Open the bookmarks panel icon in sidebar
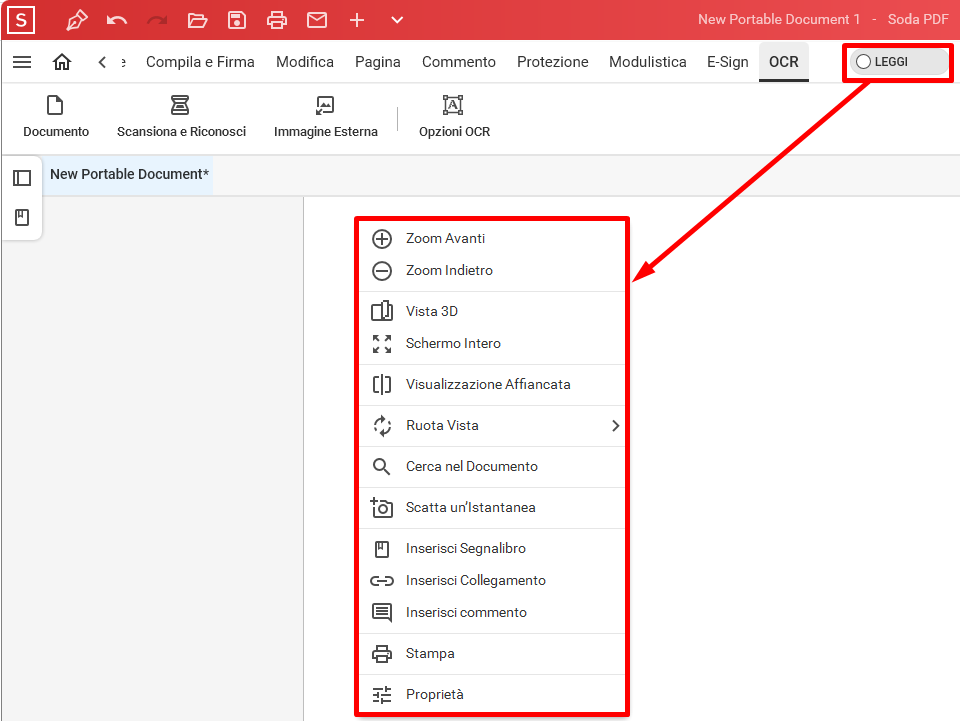Screen dimensions: 960x721 tap(22, 217)
